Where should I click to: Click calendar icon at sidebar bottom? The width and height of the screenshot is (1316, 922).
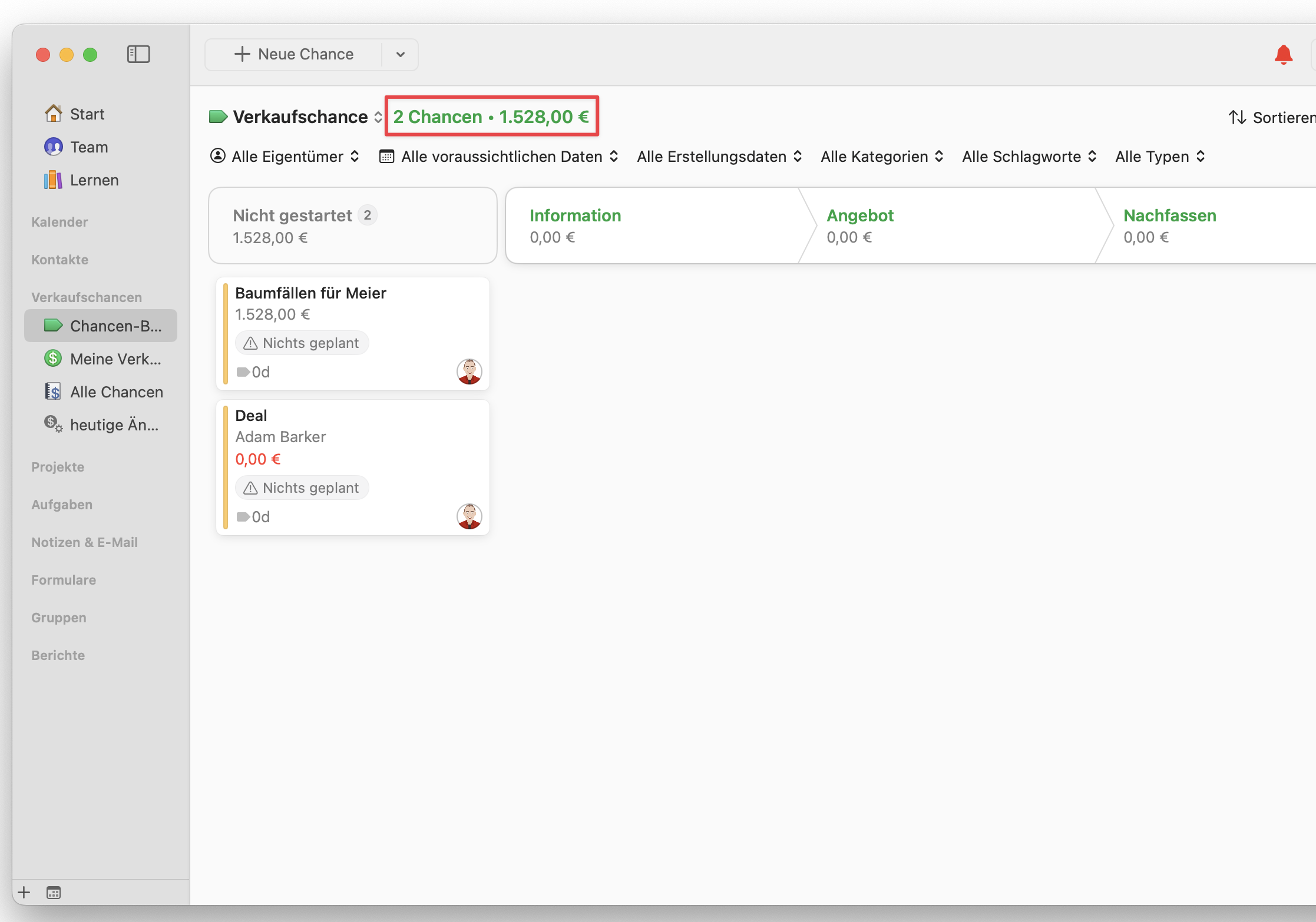54,893
